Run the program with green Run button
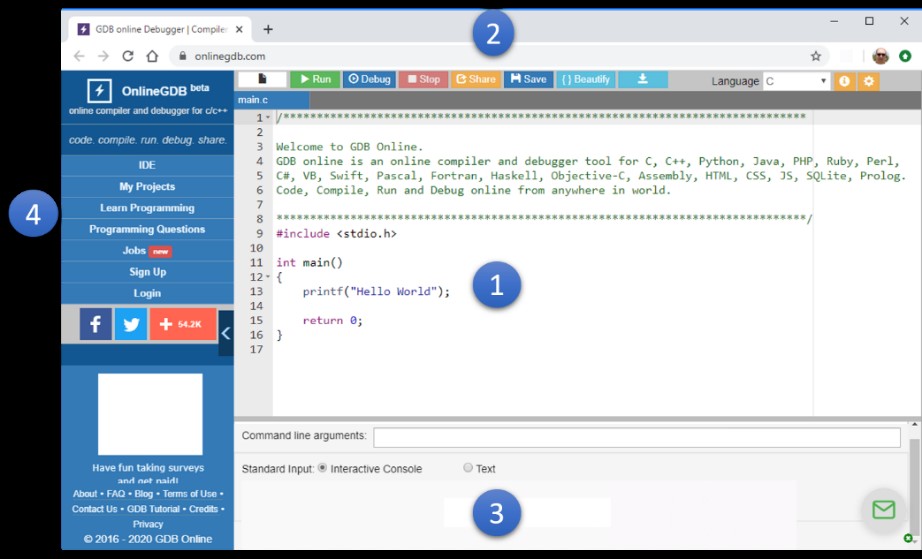Image resolution: width=922 pixels, height=559 pixels. point(315,79)
